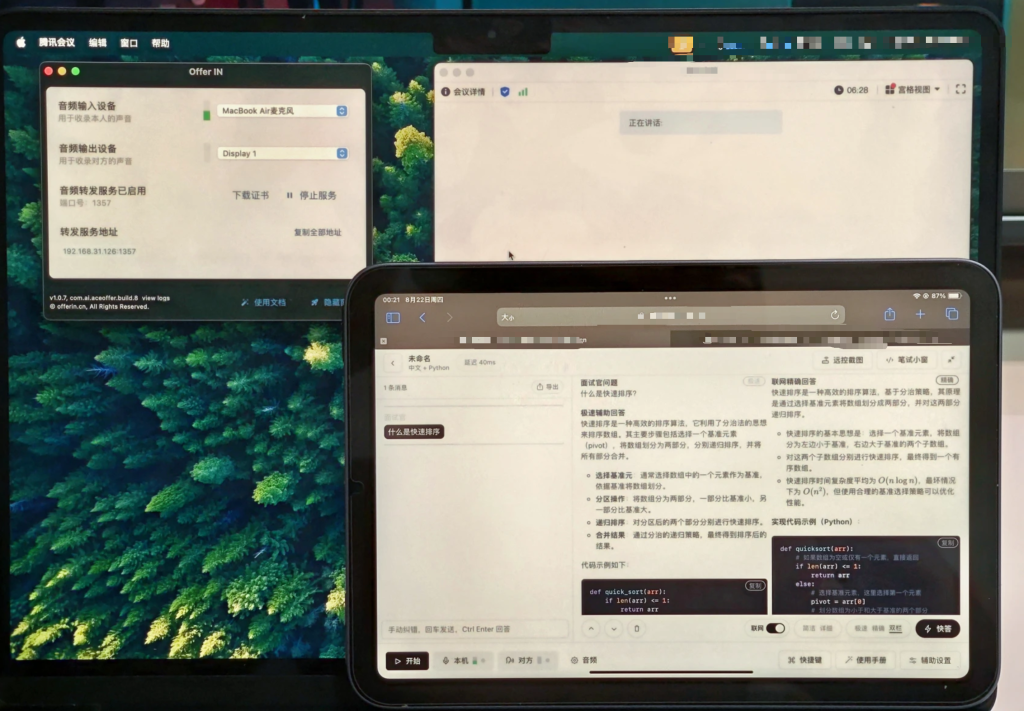Click the Safari sidebar icon

pos(393,317)
